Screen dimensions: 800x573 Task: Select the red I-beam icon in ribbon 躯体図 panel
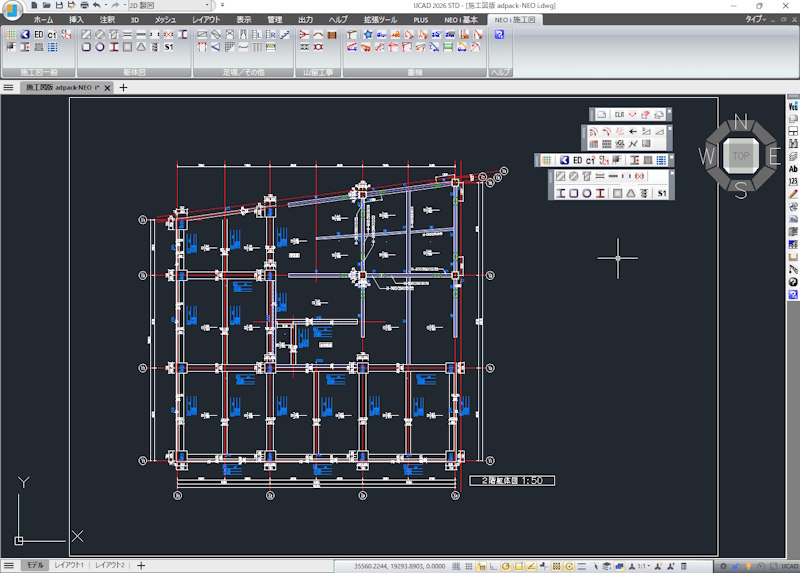114,47
